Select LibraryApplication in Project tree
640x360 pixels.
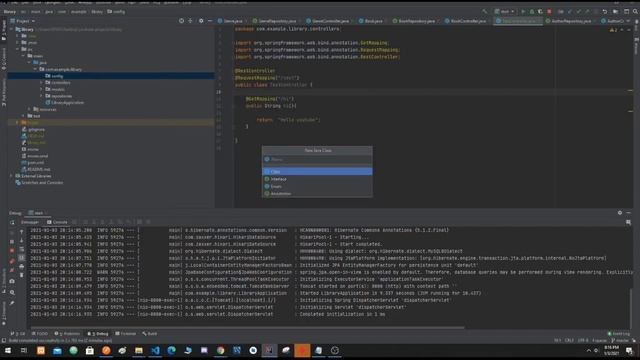coord(65,102)
